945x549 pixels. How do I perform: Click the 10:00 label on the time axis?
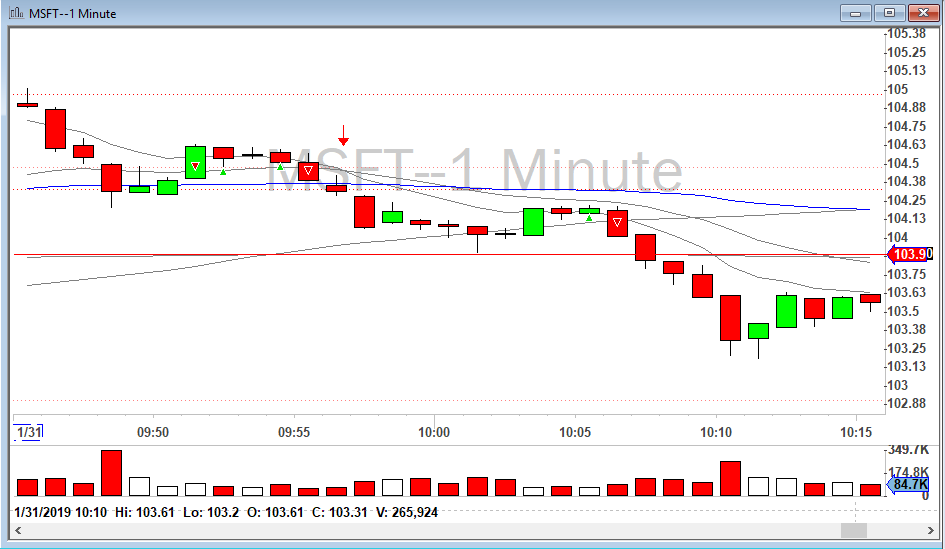[x=434, y=432]
